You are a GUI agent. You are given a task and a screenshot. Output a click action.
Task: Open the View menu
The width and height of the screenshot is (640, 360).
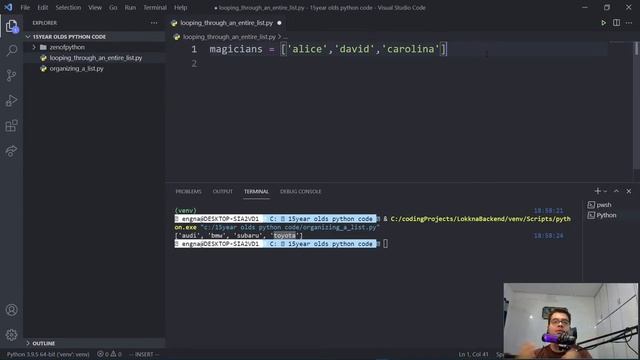tap(95, 7)
